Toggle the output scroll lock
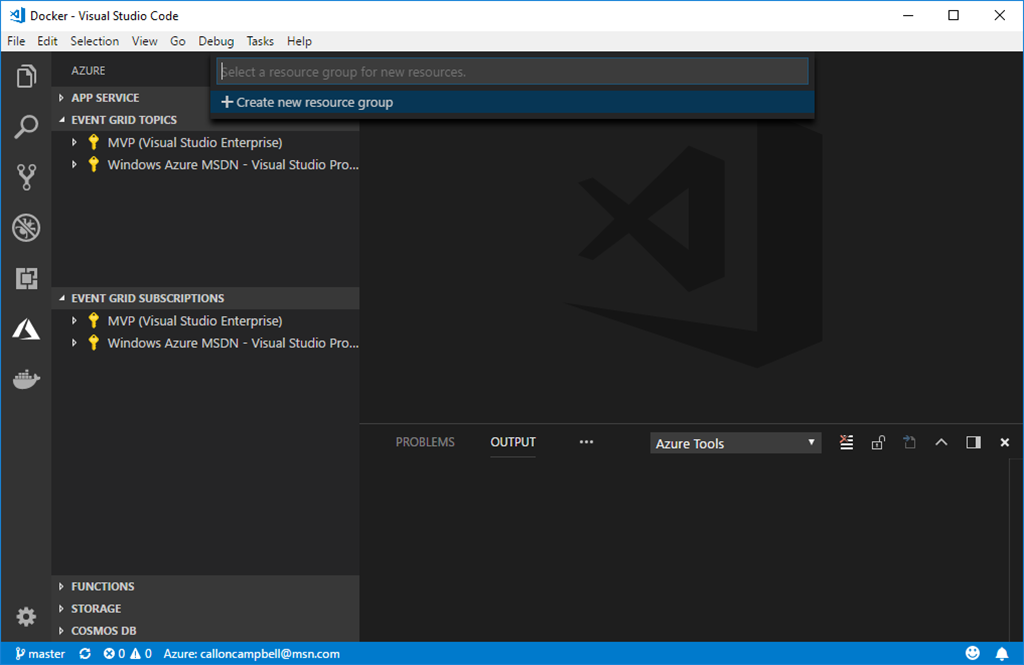This screenshot has width=1024, height=665. tap(877, 443)
